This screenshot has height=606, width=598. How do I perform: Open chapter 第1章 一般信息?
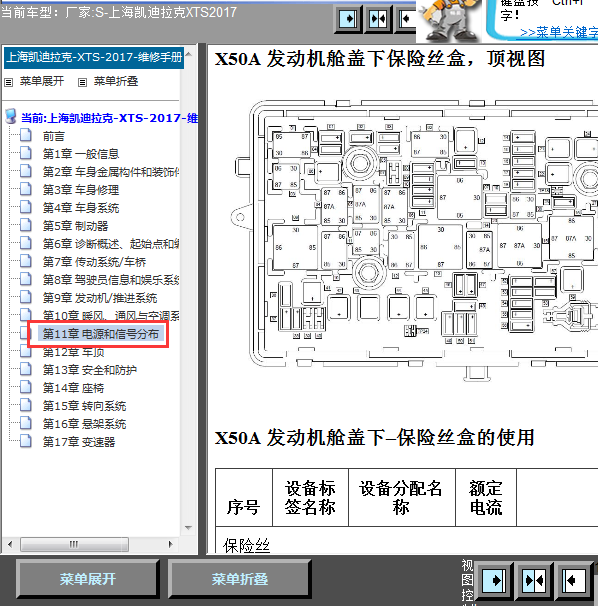81,154
